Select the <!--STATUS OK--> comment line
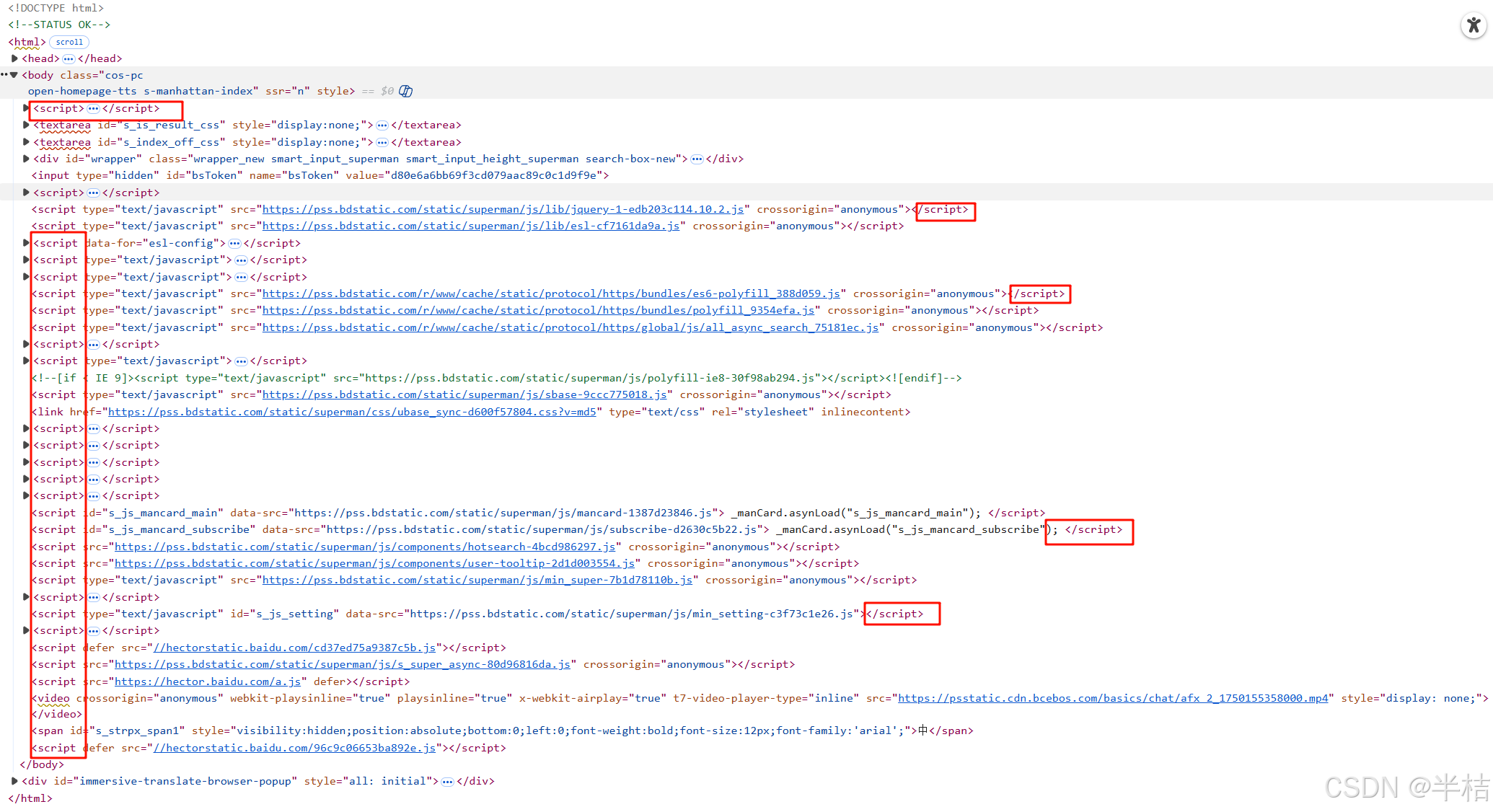 coord(59,25)
